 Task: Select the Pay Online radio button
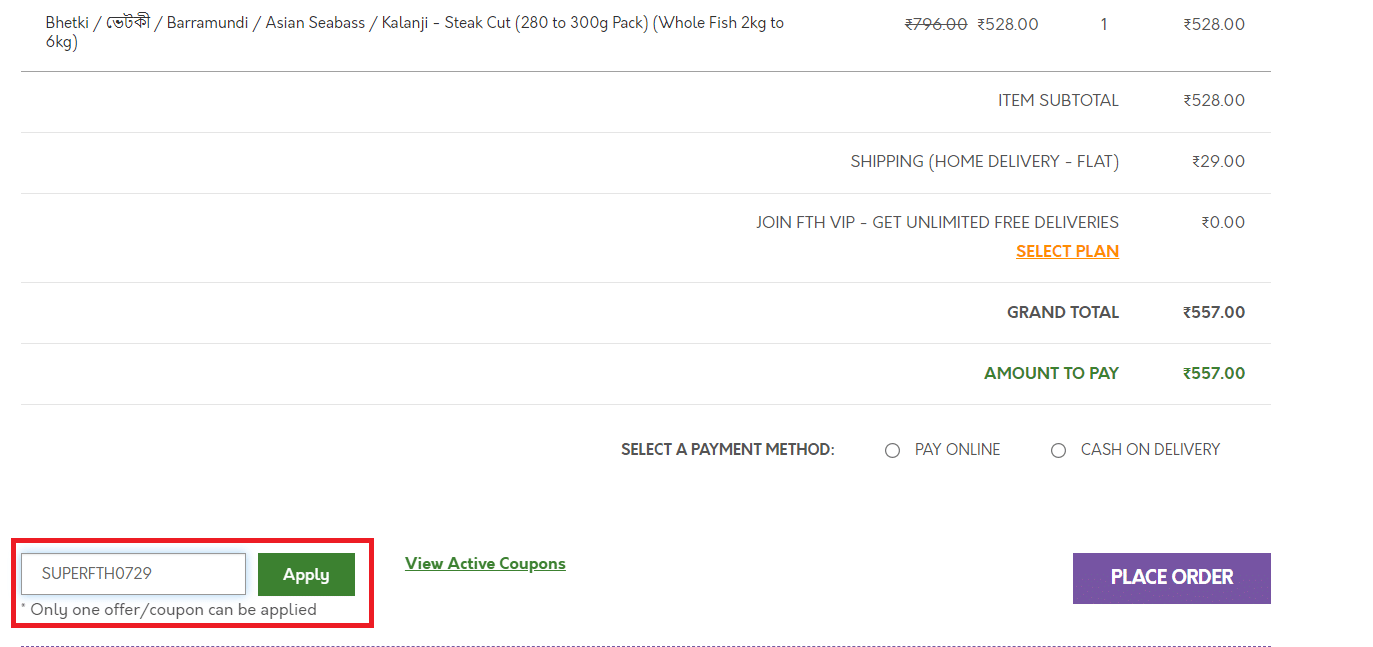tap(892, 451)
